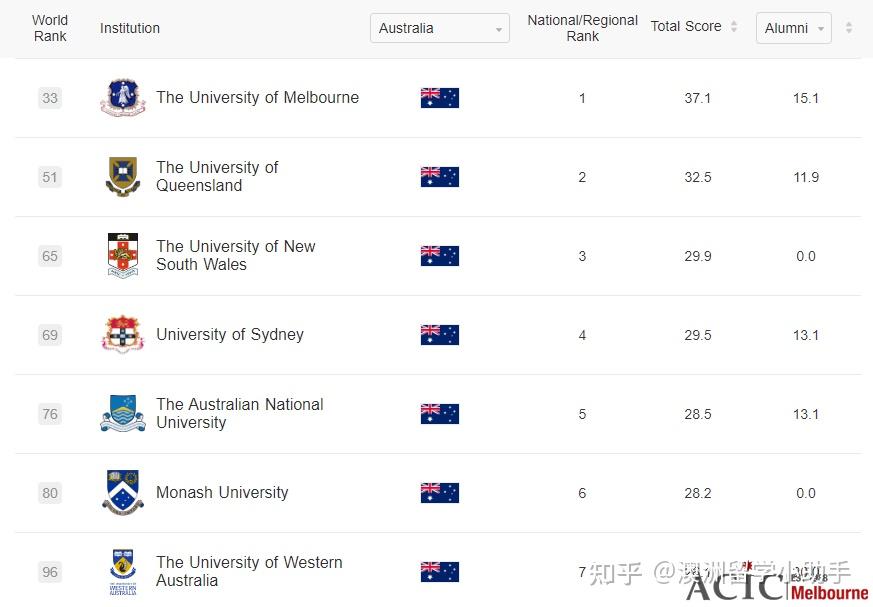Click alumni score 13.1 for University of Sydney
This screenshot has height=607, width=873.
(806, 336)
